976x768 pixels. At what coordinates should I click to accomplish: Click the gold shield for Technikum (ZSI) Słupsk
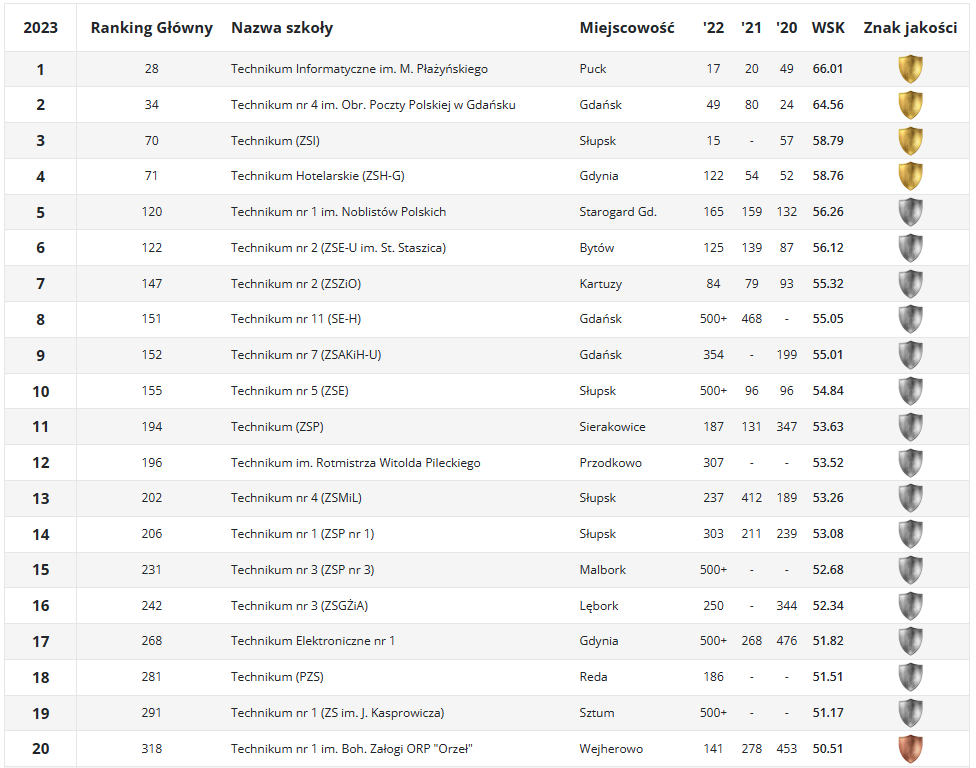pyautogui.click(x=910, y=141)
